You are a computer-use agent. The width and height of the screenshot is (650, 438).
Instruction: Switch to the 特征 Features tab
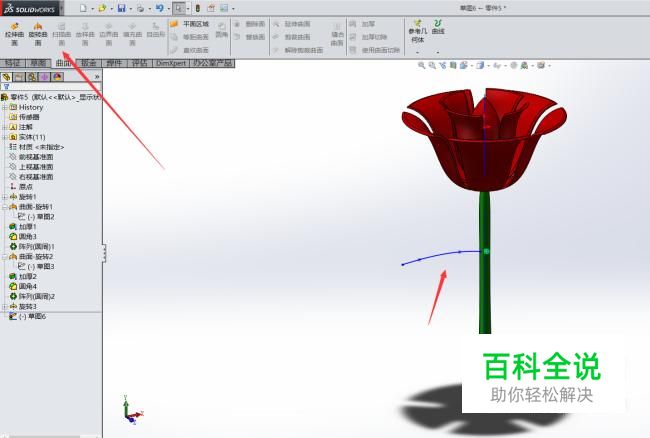(x=13, y=63)
